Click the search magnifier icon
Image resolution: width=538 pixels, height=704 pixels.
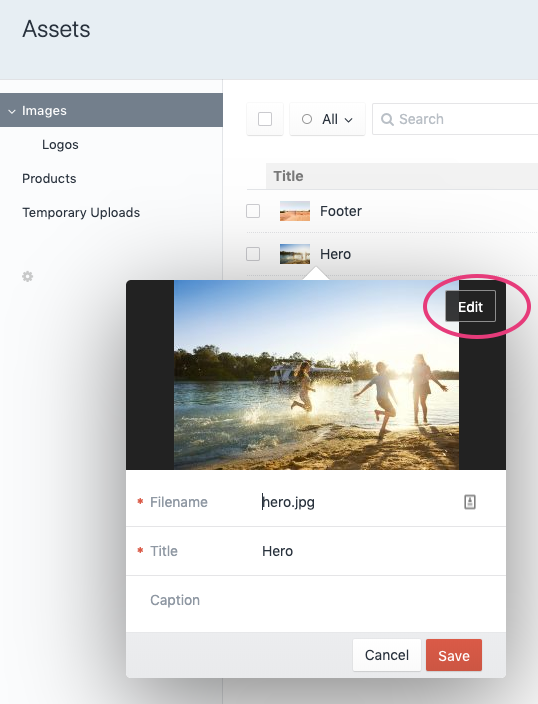tap(387, 119)
